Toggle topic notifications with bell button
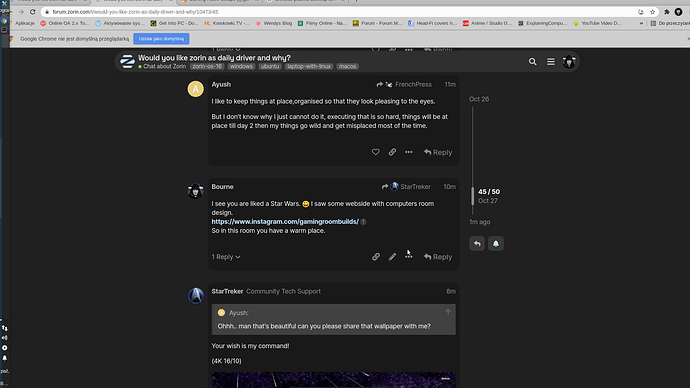Image resolution: width=690 pixels, height=388 pixels. pyautogui.click(x=495, y=243)
